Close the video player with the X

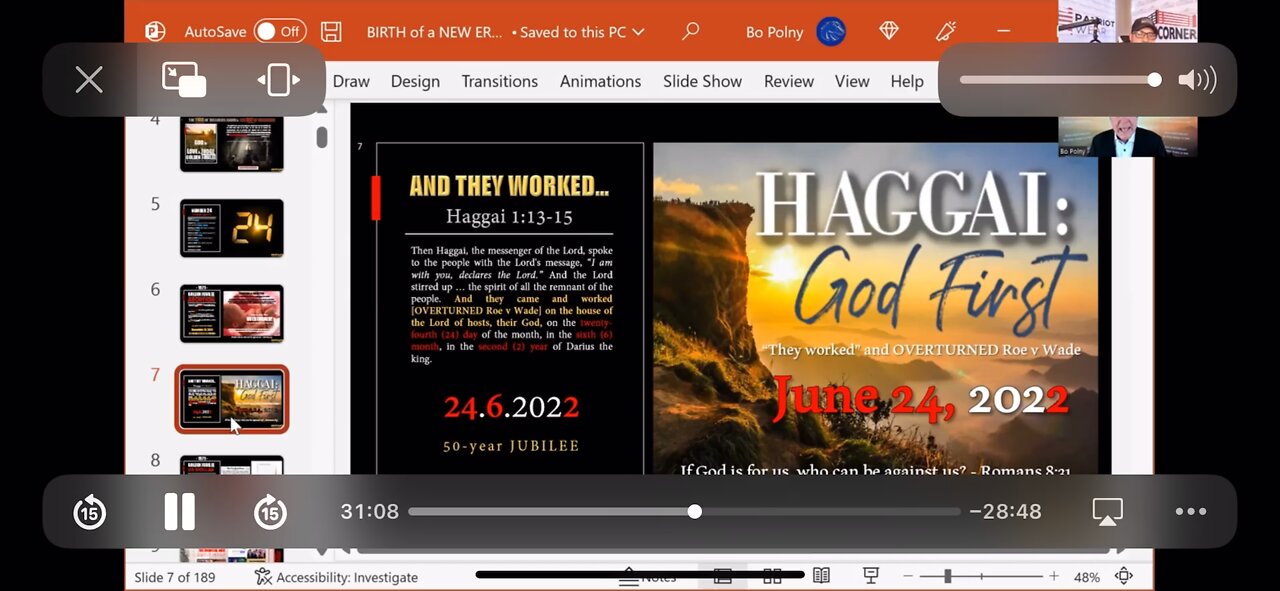[x=89, y=80]
